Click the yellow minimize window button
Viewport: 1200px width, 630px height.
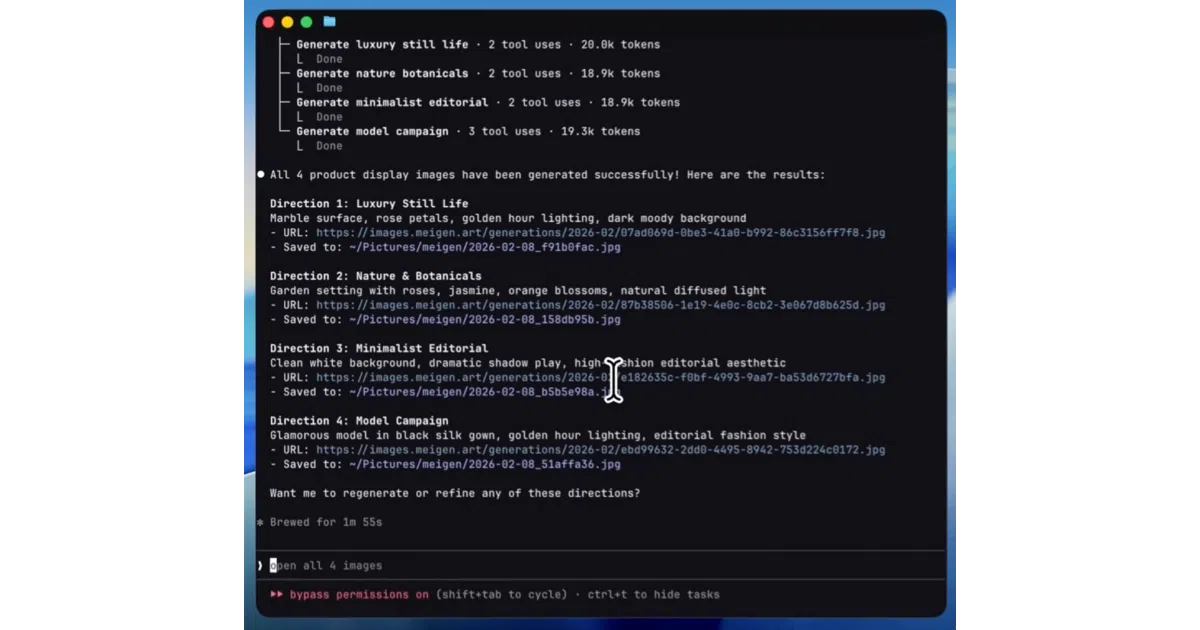pyautogui.click(x=287, y=22)
